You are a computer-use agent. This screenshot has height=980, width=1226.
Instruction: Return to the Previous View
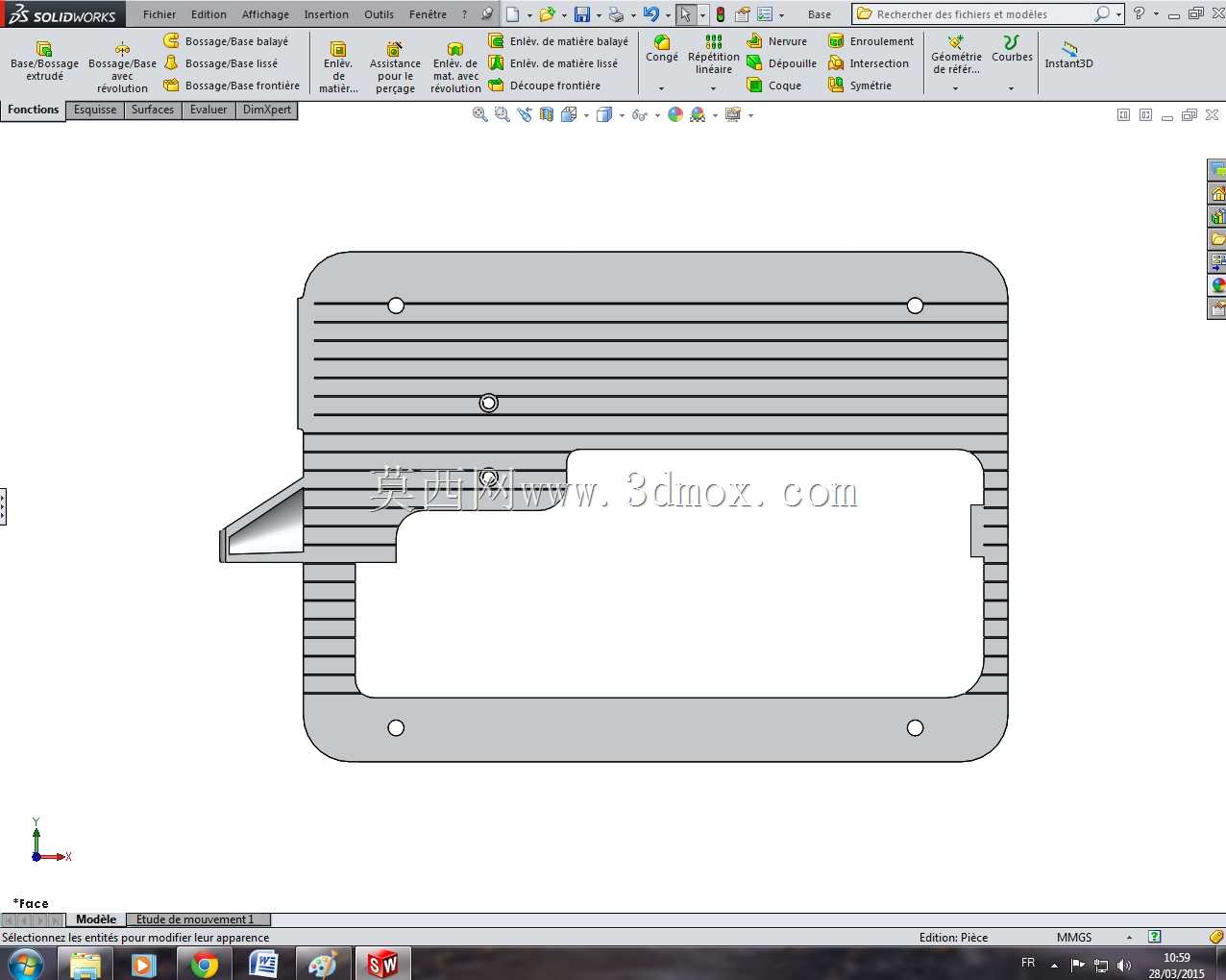point(525,114)
